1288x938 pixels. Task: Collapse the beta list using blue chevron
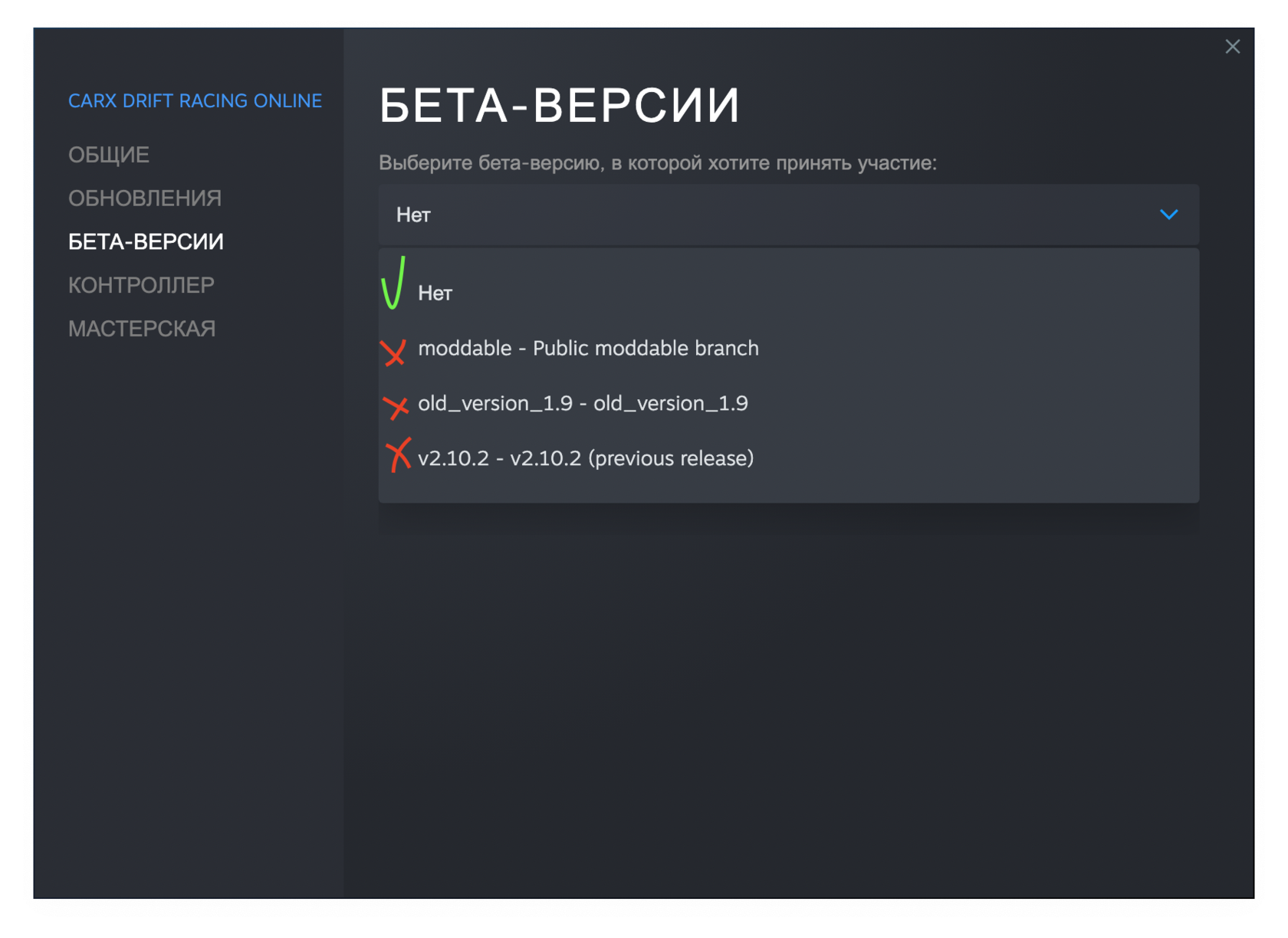tap(1168, 215)
